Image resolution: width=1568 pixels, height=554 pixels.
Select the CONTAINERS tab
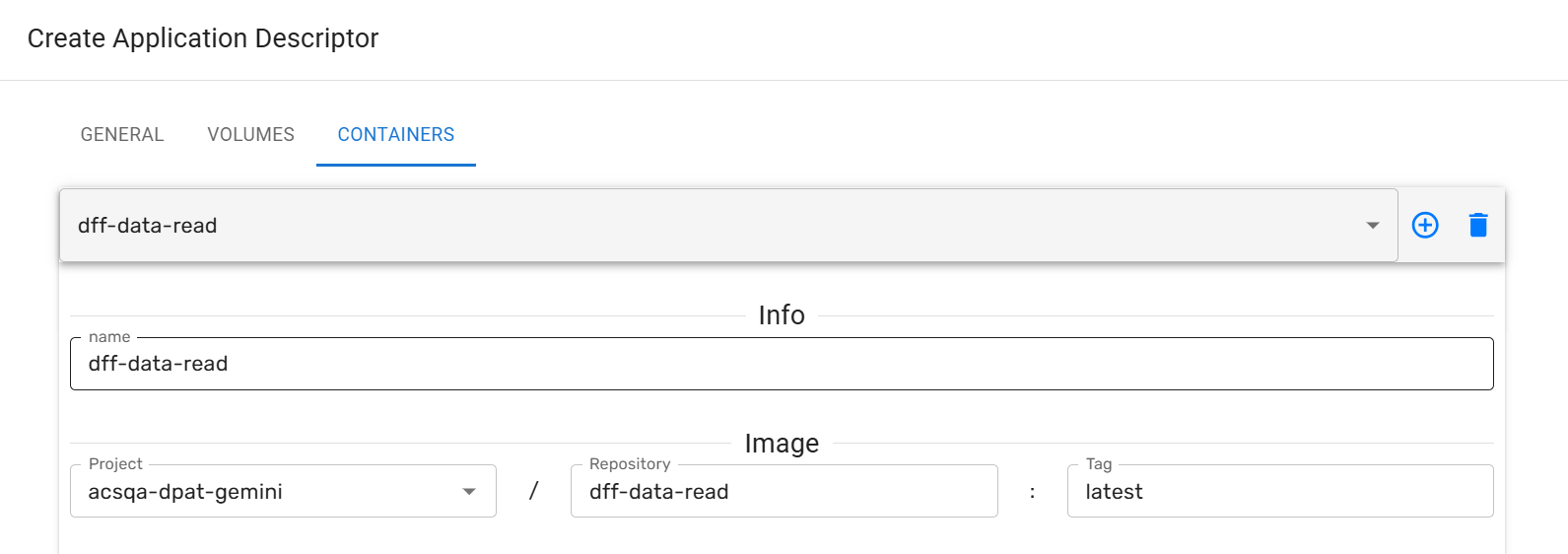(x=396, y=135)
